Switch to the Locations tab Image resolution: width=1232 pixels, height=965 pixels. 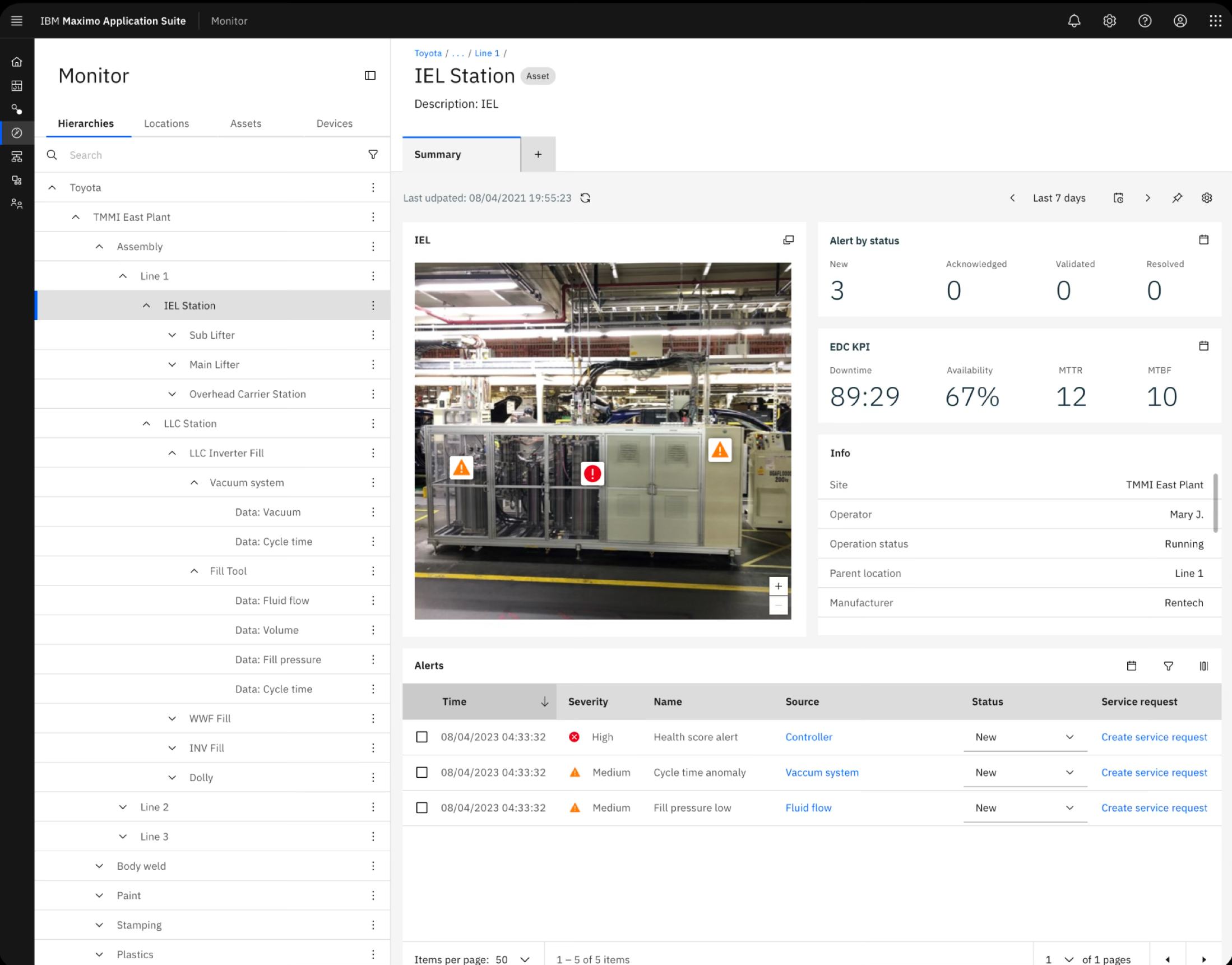tap(166, 123)
